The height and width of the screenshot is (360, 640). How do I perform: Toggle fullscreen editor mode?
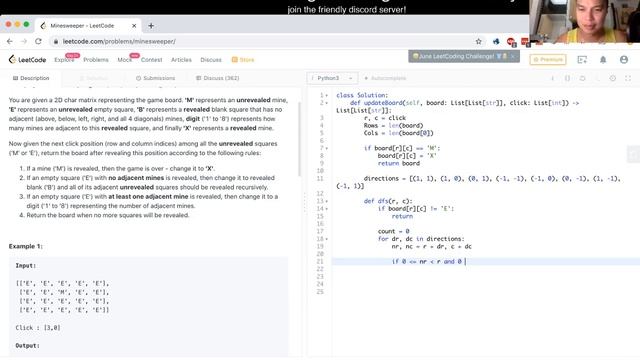(628, 78)
